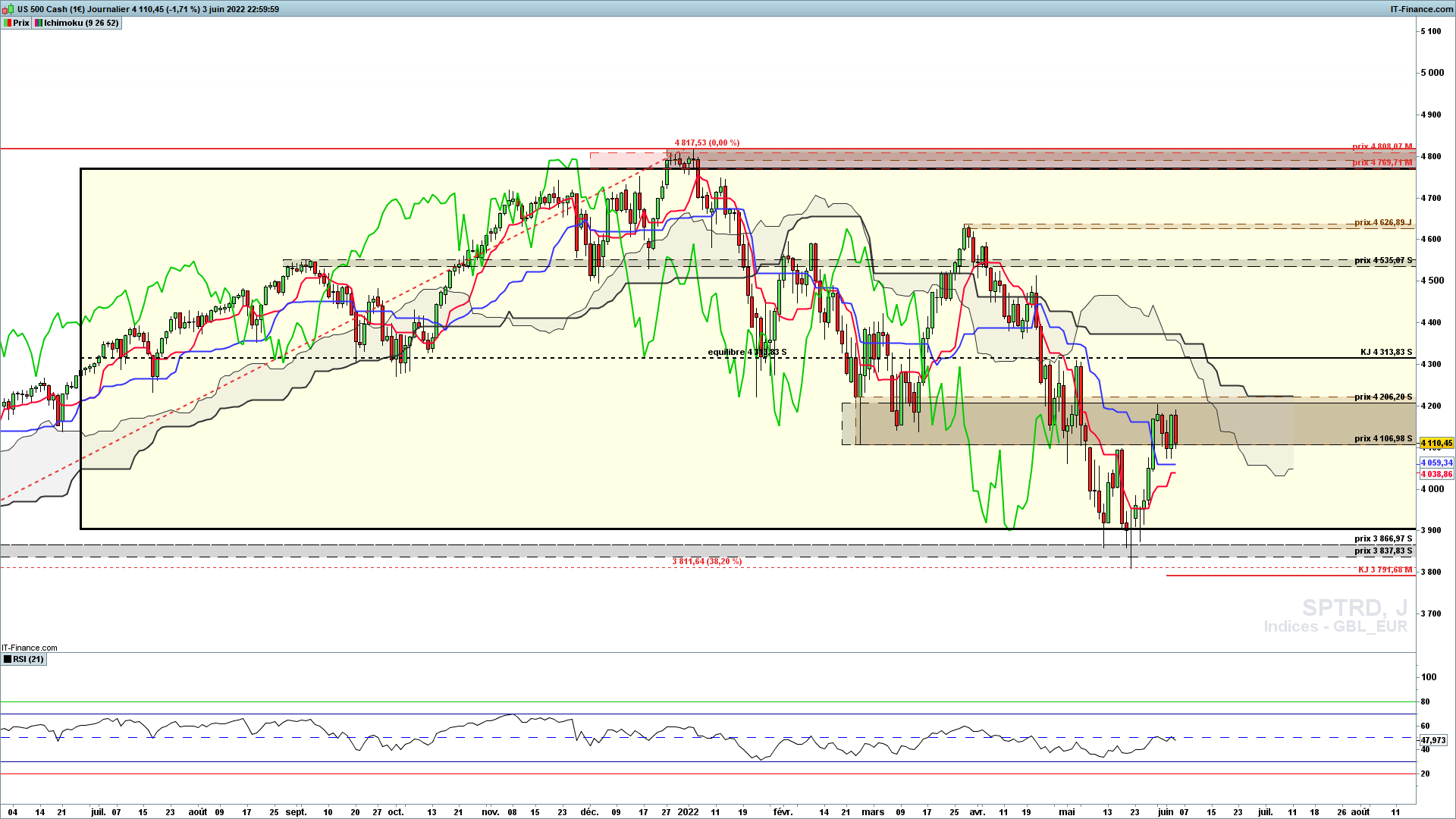The image size is (1456, 819).
Task: Click the 'août' label at right end of time axis
Action: (x=1360, y=812)
